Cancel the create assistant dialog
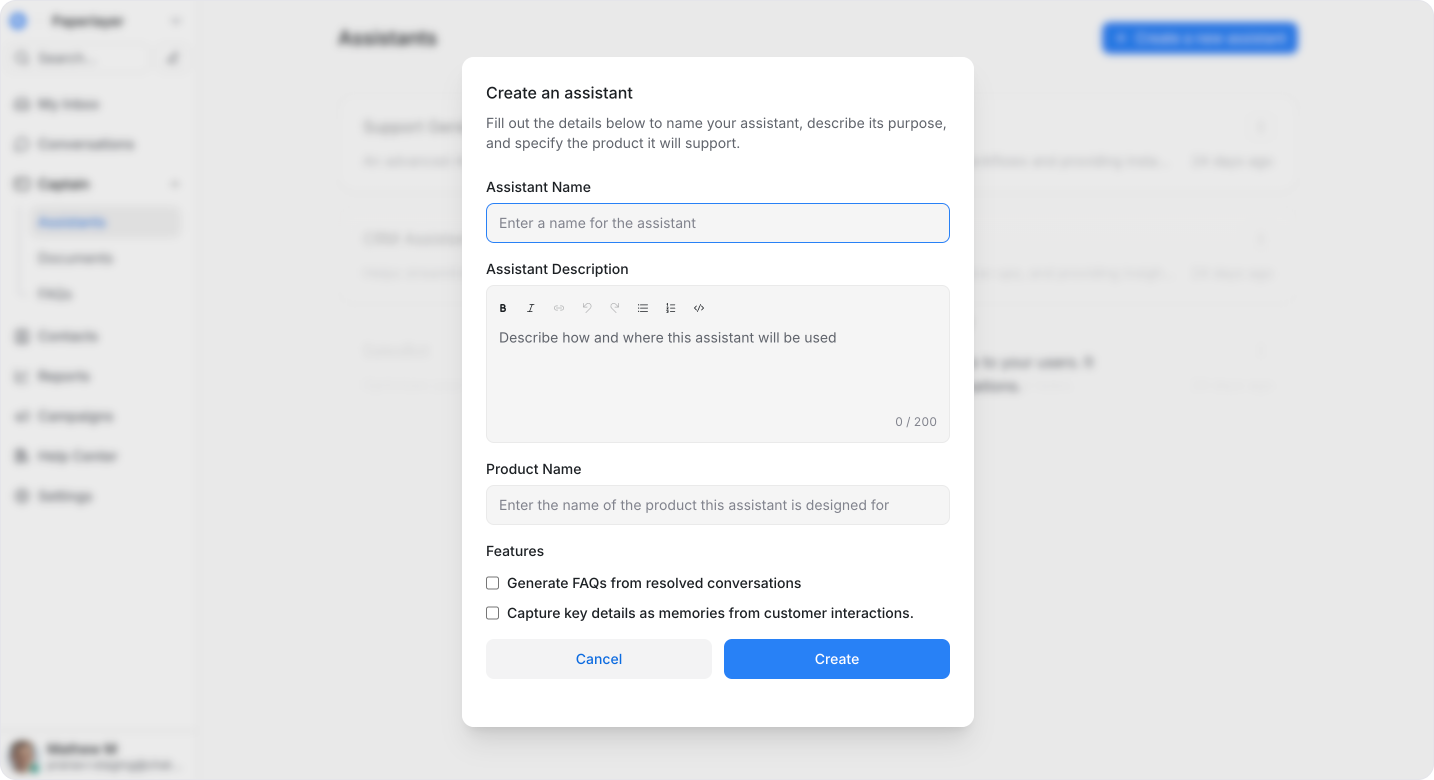This screenshot has height=780, width=1434. click(599, 659)
